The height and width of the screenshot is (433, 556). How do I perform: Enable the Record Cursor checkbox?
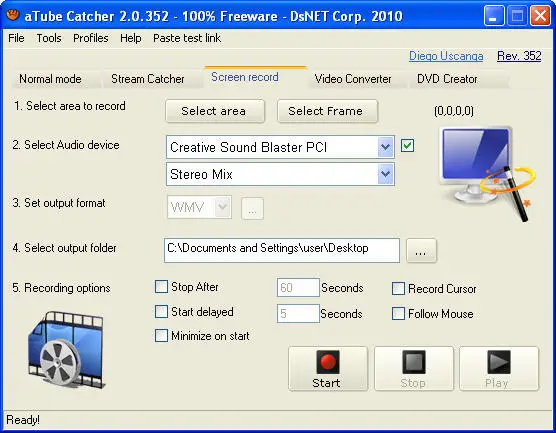coord(398,288)
